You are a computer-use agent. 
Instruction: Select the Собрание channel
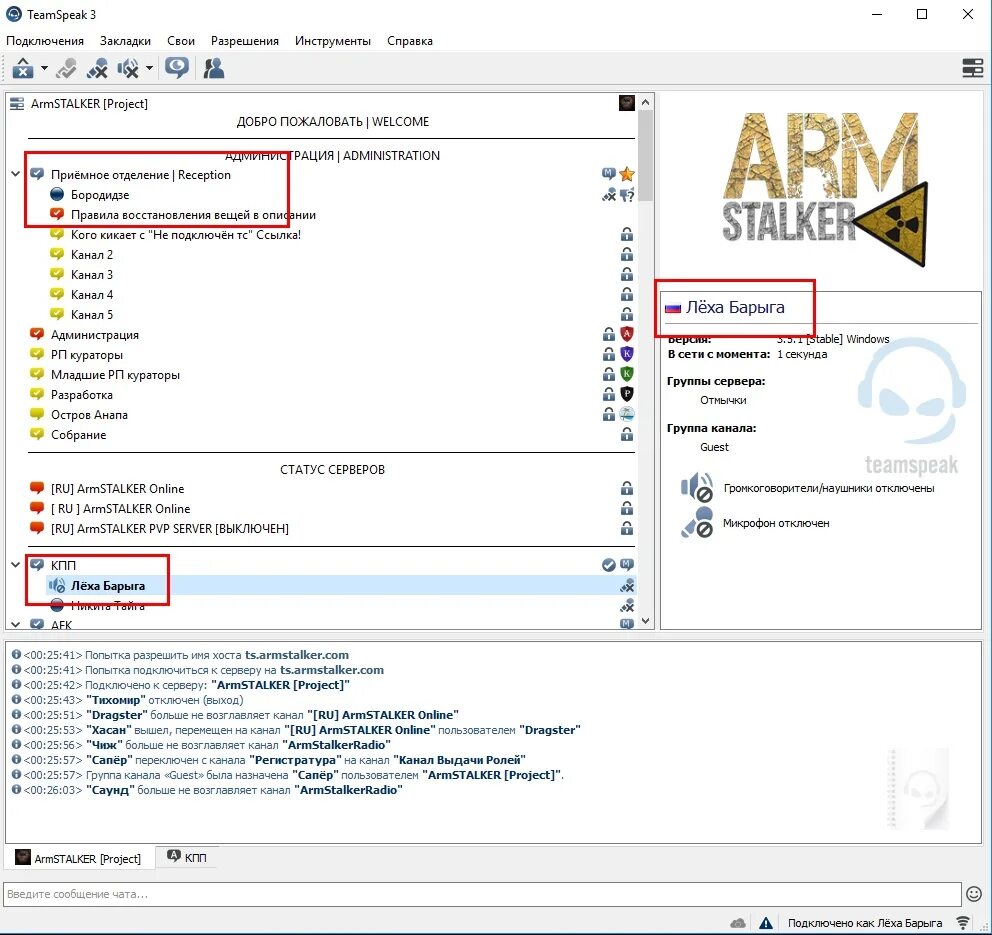(78, 435)
